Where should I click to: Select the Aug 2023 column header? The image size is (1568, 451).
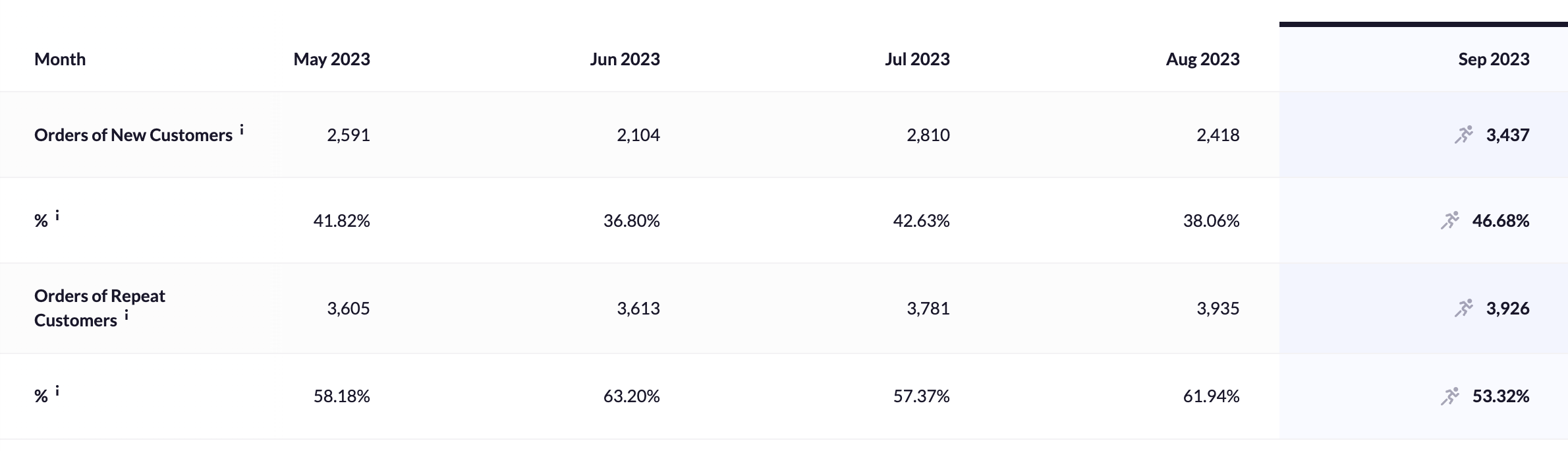click(x=1202, y=59)
